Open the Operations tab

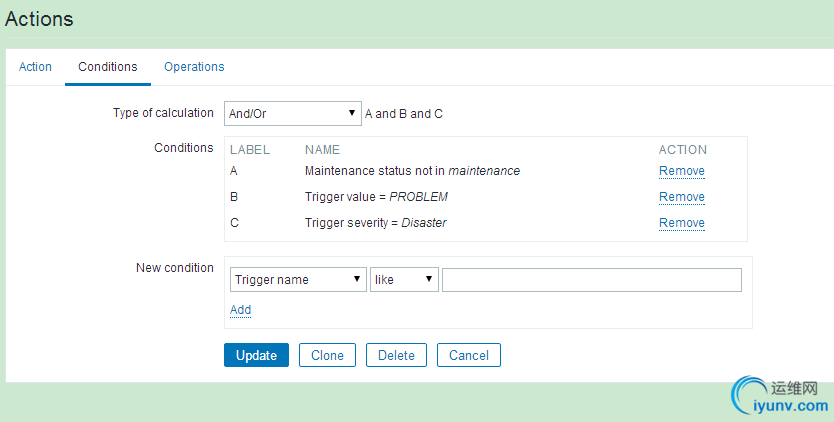pos(194,67)
